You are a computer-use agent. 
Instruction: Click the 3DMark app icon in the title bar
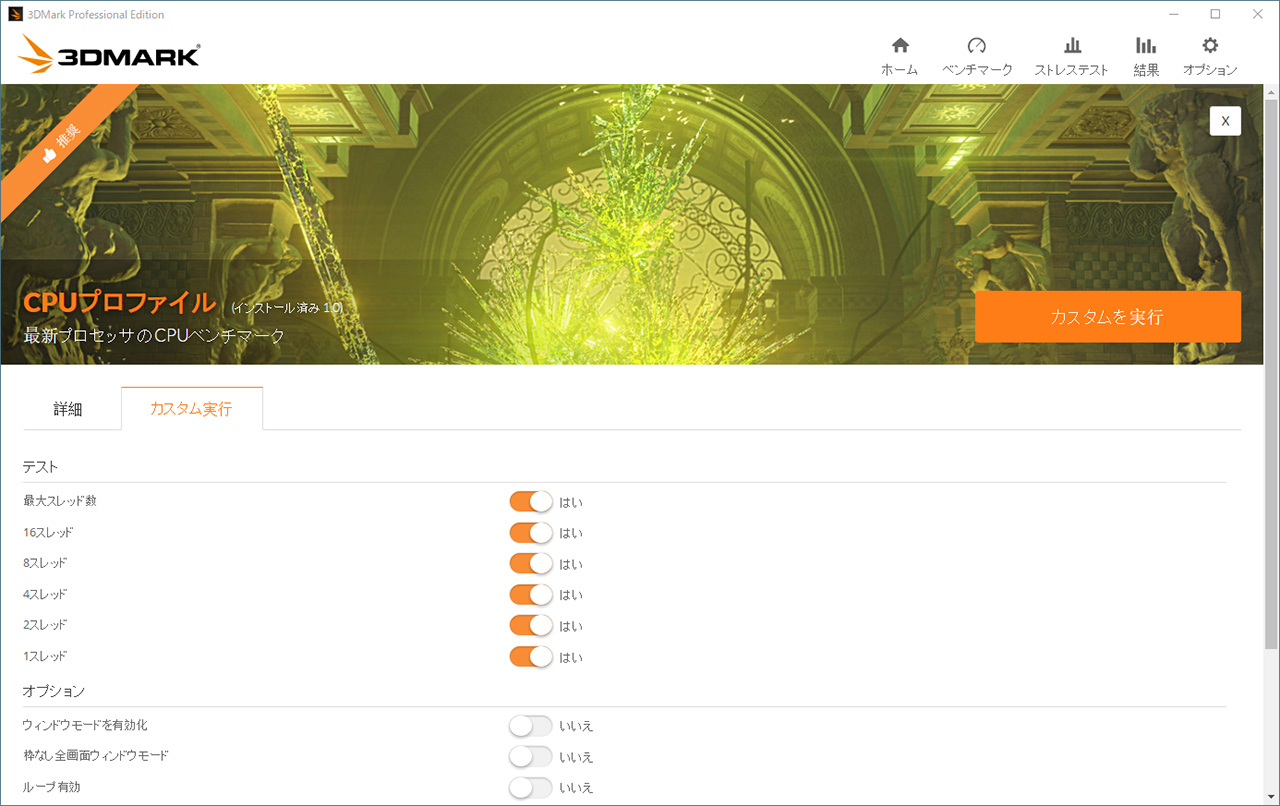(x=15, y=14)
